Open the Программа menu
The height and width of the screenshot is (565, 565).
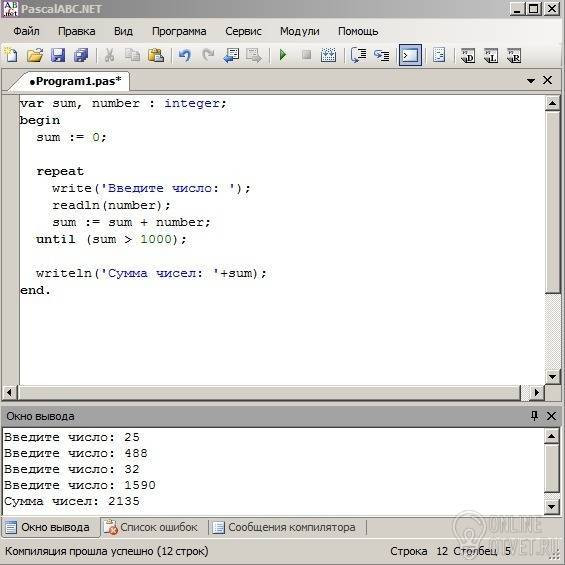(x=179, y=31)
